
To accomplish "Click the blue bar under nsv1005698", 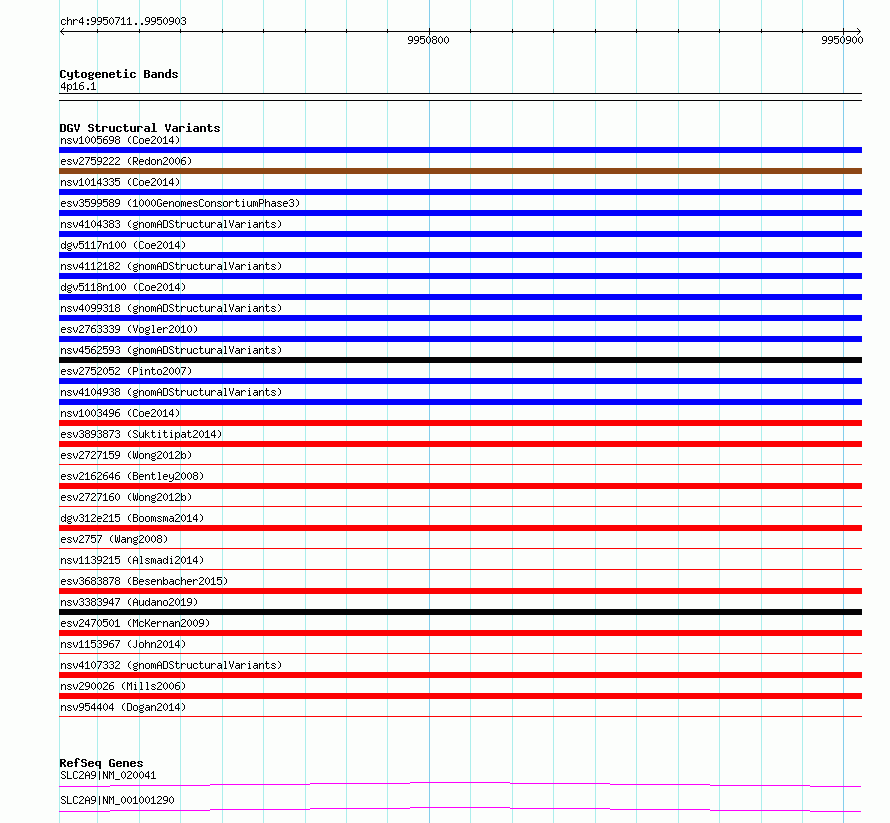I will pyautogui.click(x=460, y=150).
